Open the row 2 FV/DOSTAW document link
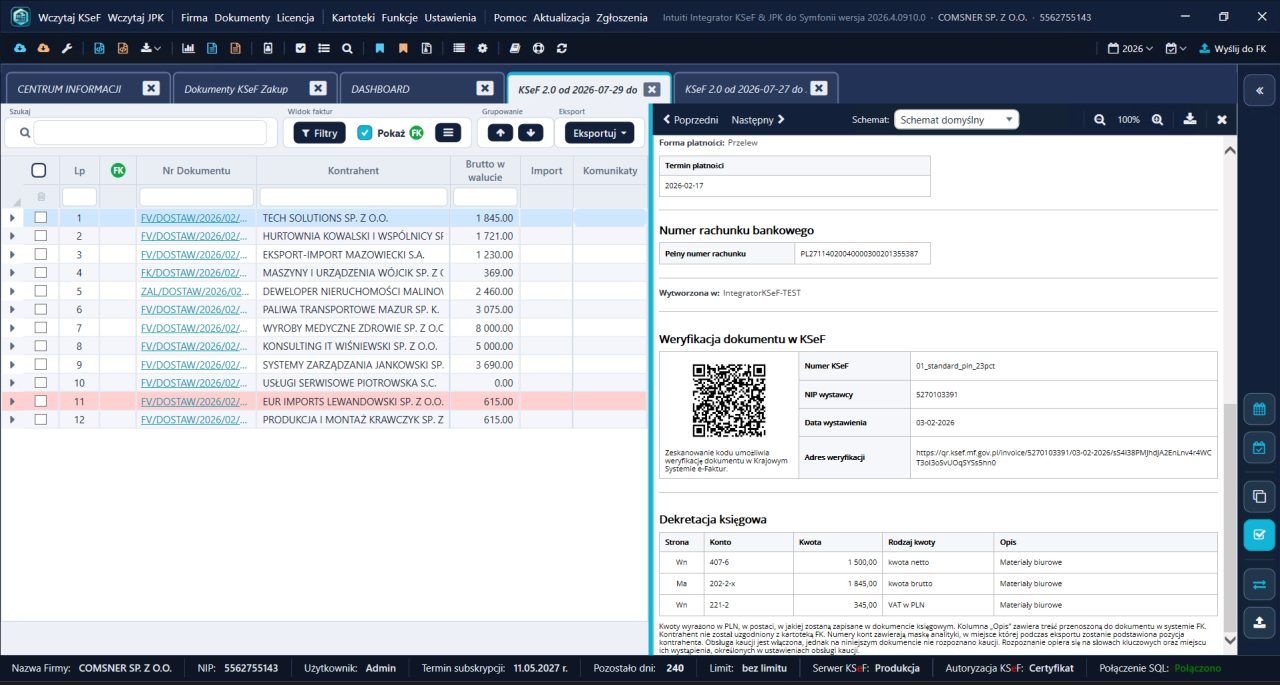 pyautogui.click(x=194, y=236)
